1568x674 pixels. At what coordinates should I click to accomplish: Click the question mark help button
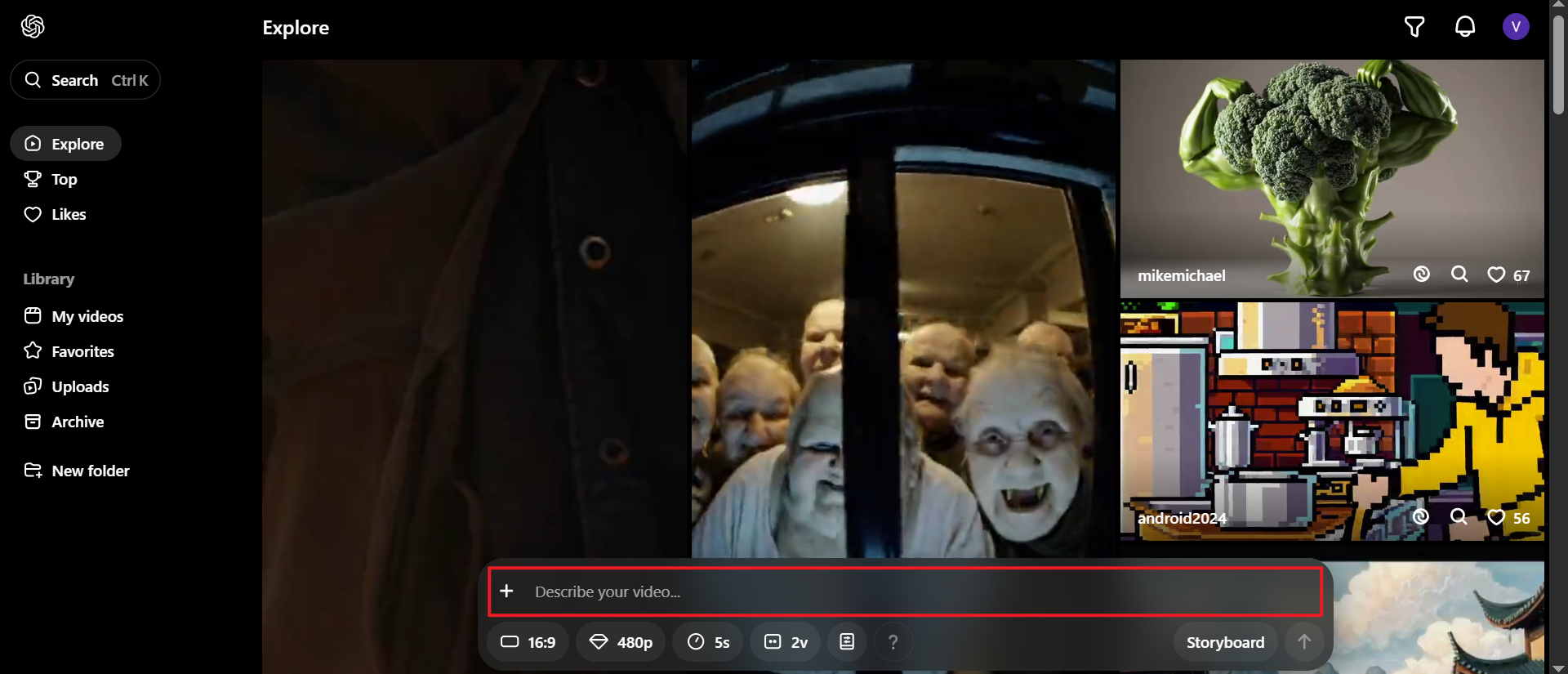[x=893, y=642]
